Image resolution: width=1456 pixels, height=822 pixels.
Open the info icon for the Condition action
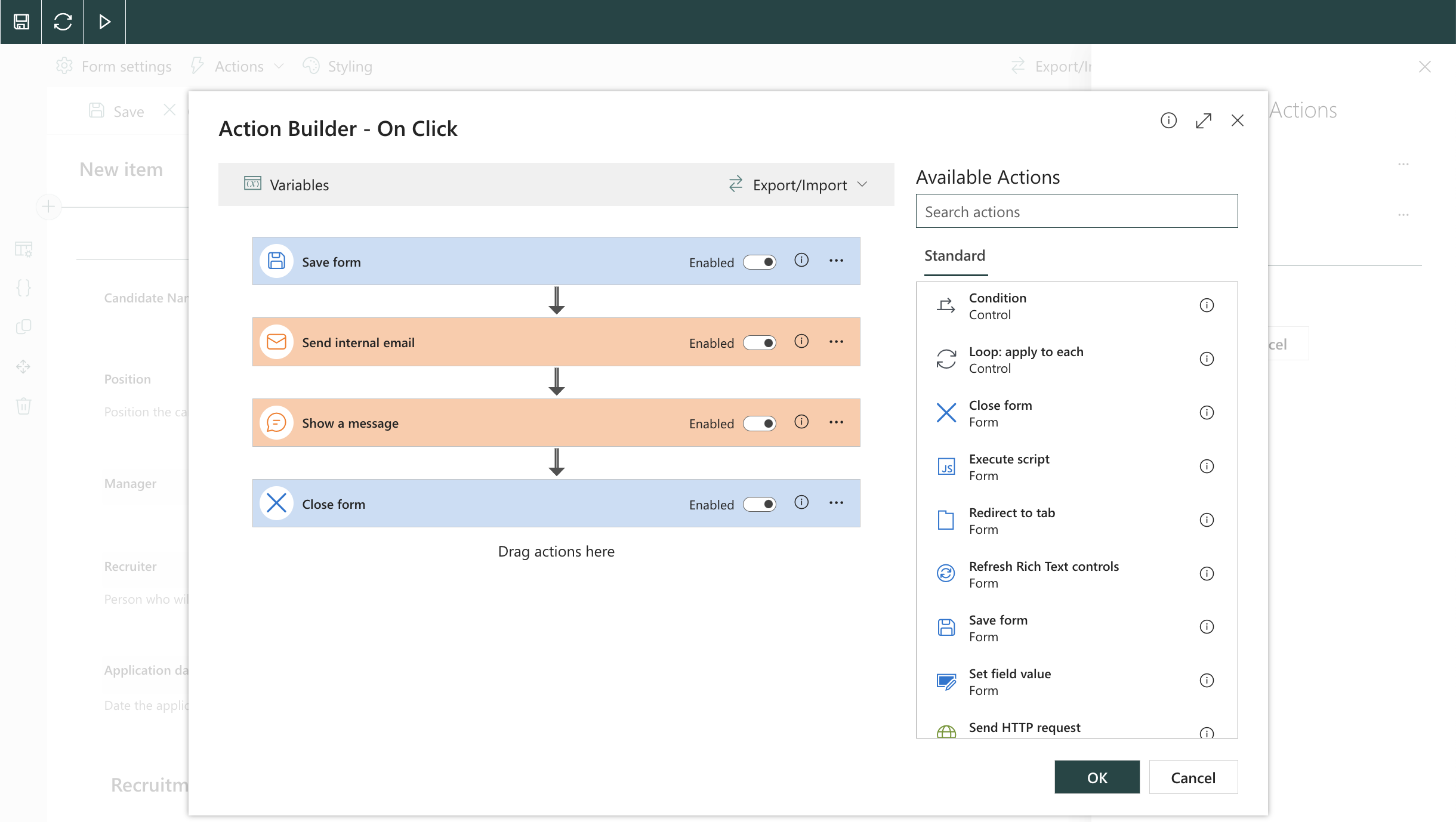[x=1207, y=305]
